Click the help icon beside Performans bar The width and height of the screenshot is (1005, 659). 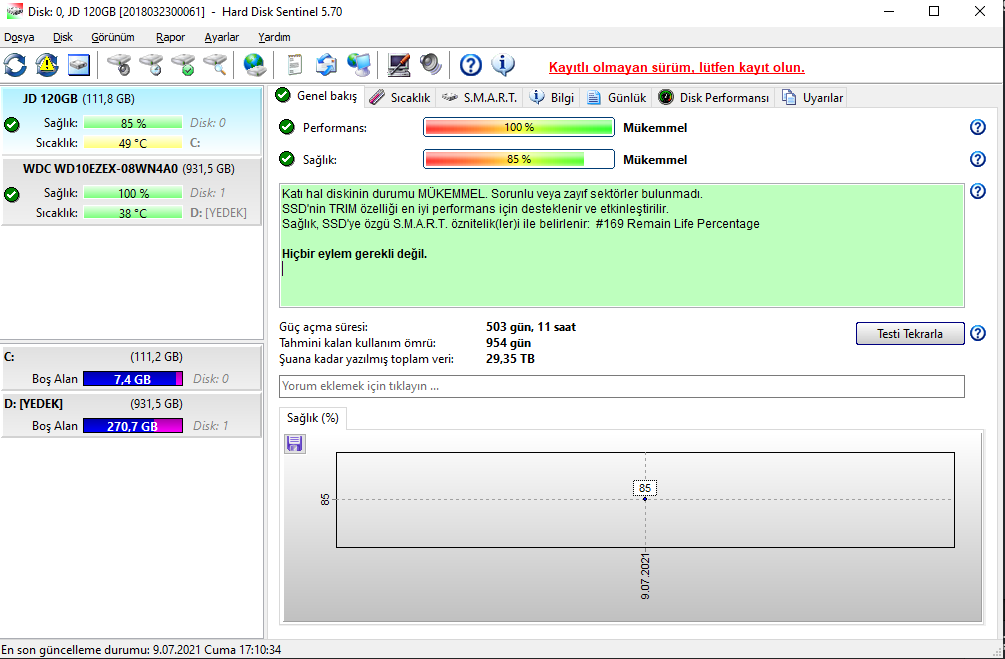977,127
